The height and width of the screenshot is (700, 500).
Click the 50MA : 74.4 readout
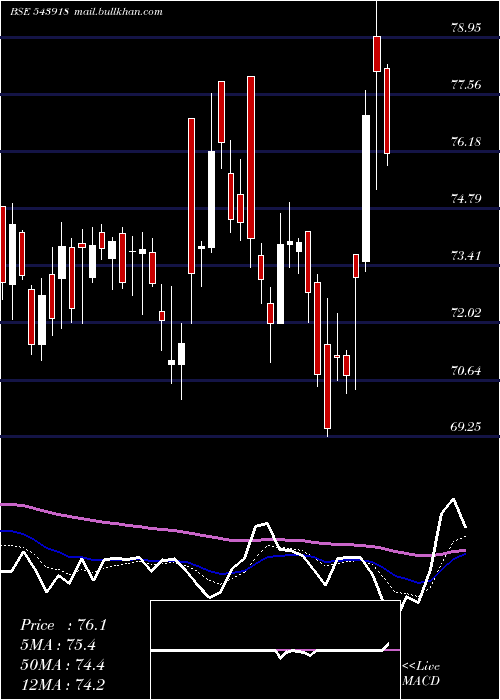pyautogui.click(x=62, y=665)
